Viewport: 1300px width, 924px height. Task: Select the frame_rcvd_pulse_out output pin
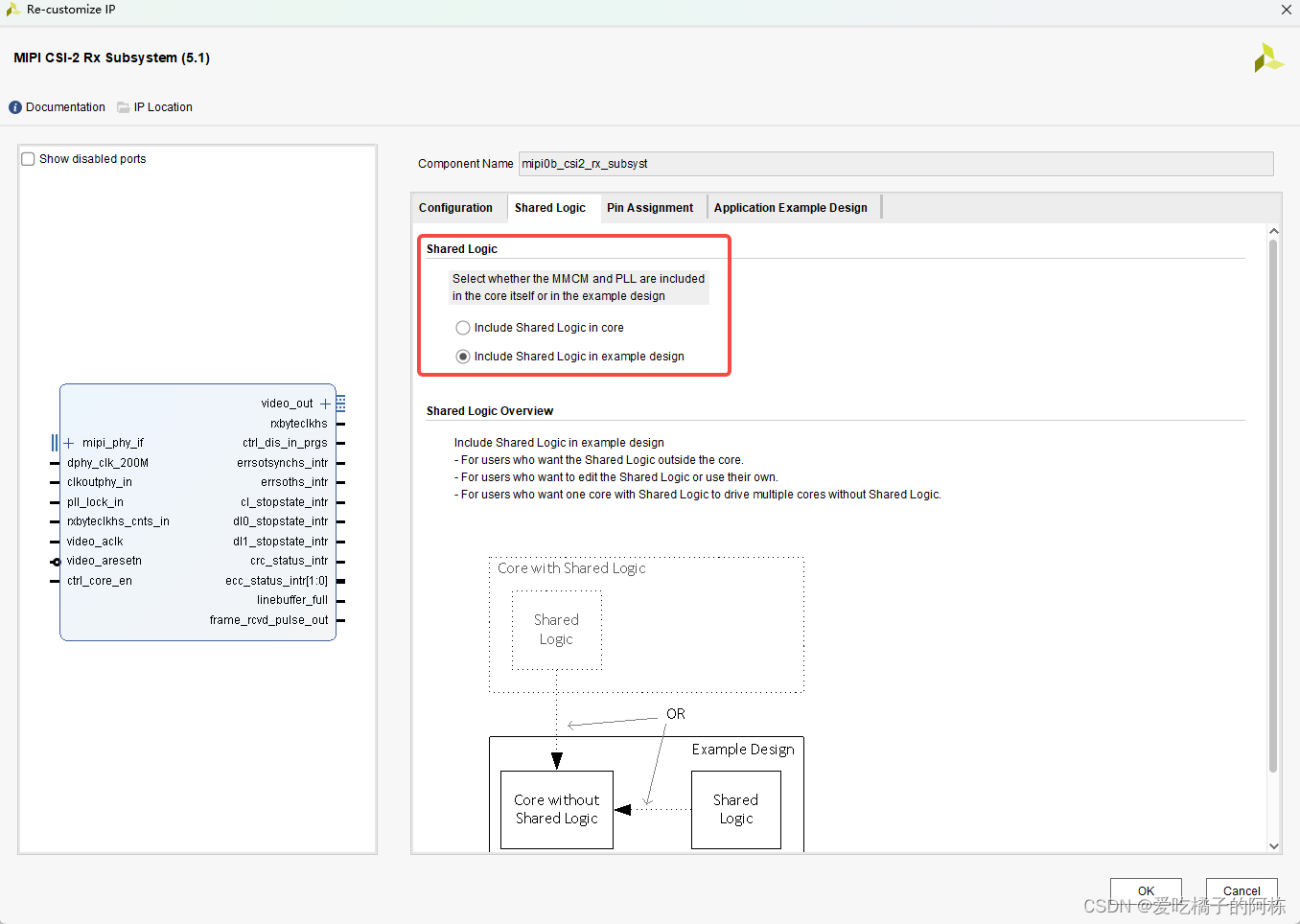(x=339, y=620)
